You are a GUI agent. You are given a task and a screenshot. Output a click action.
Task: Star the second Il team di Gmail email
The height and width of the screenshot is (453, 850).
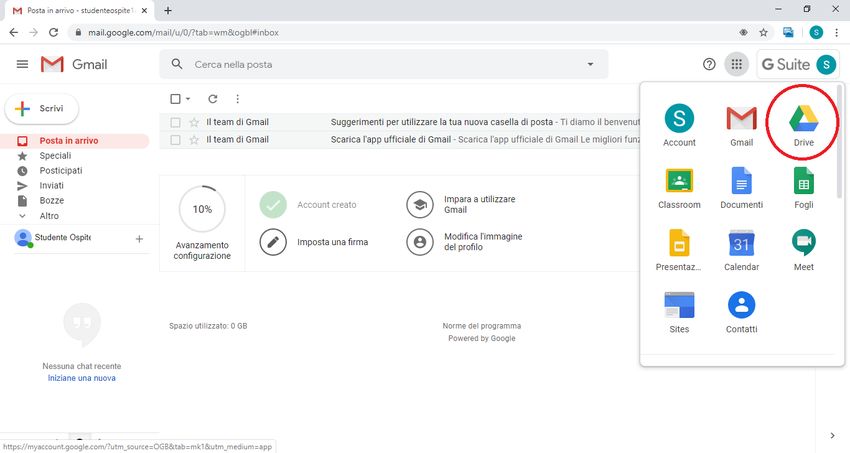[x=194, y=140]
